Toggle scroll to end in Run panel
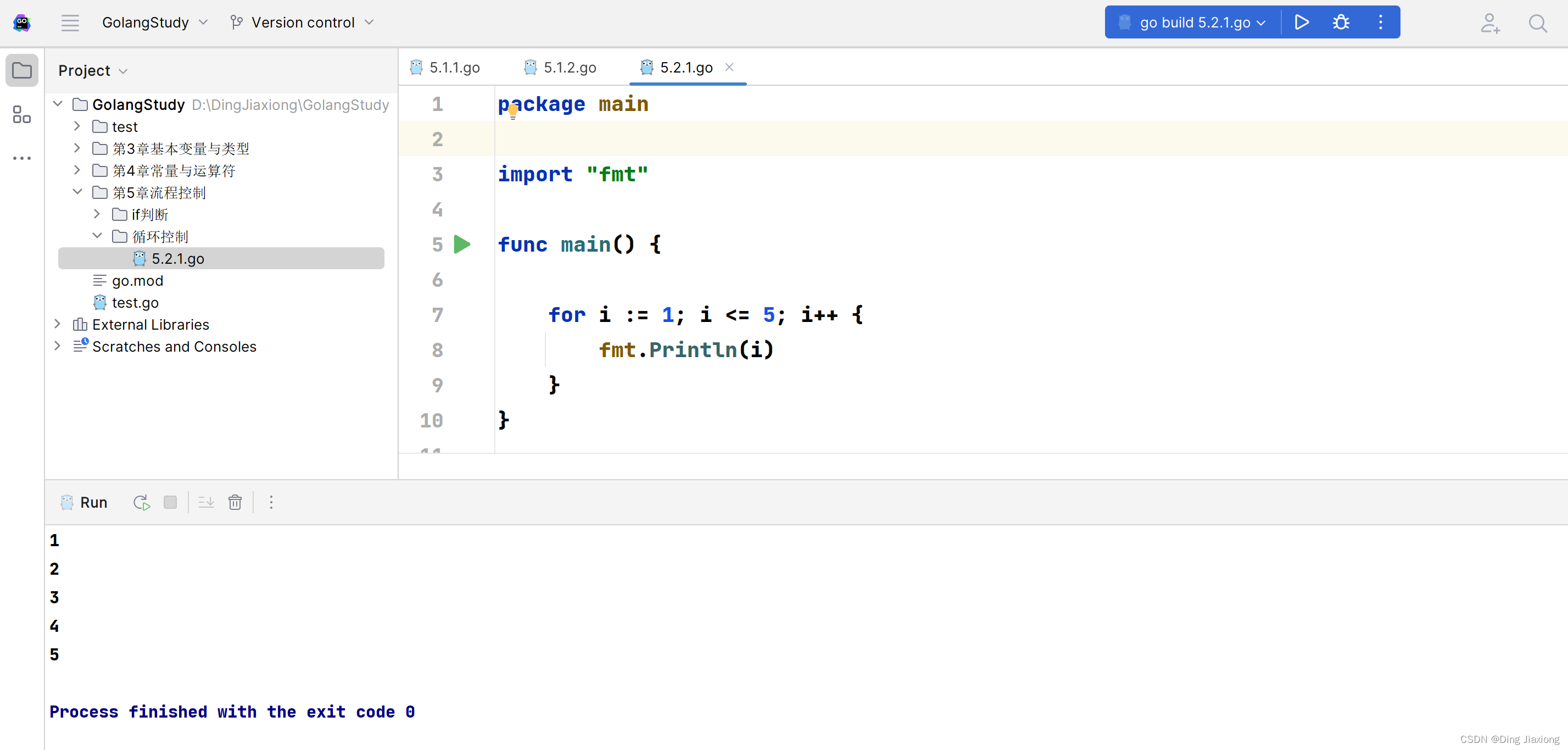This screenshot has height=750, width=1568. 207,502
